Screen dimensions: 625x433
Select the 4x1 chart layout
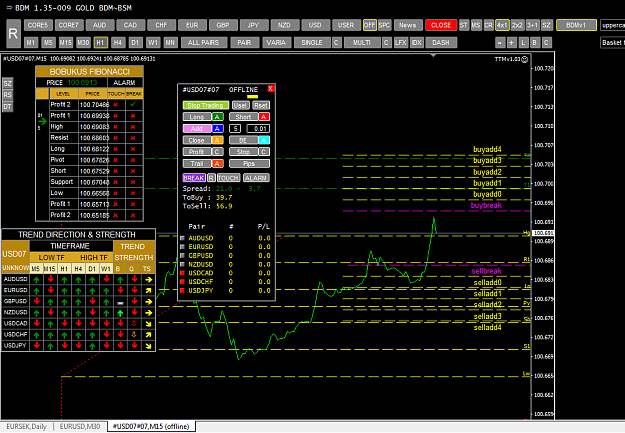pos(502,25)
